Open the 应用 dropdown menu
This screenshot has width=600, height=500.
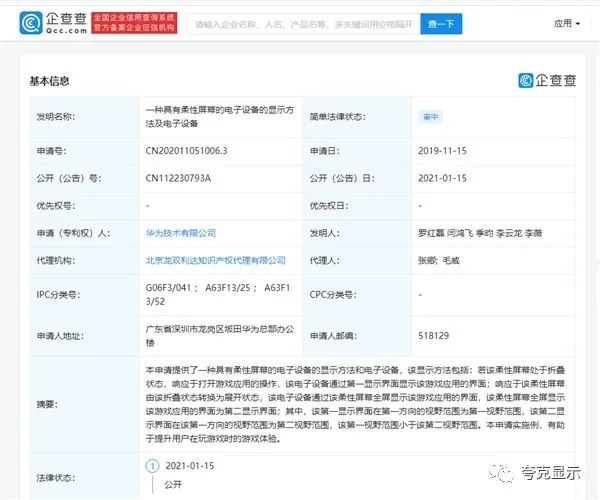pyautogui.click(x=567, y=24)
